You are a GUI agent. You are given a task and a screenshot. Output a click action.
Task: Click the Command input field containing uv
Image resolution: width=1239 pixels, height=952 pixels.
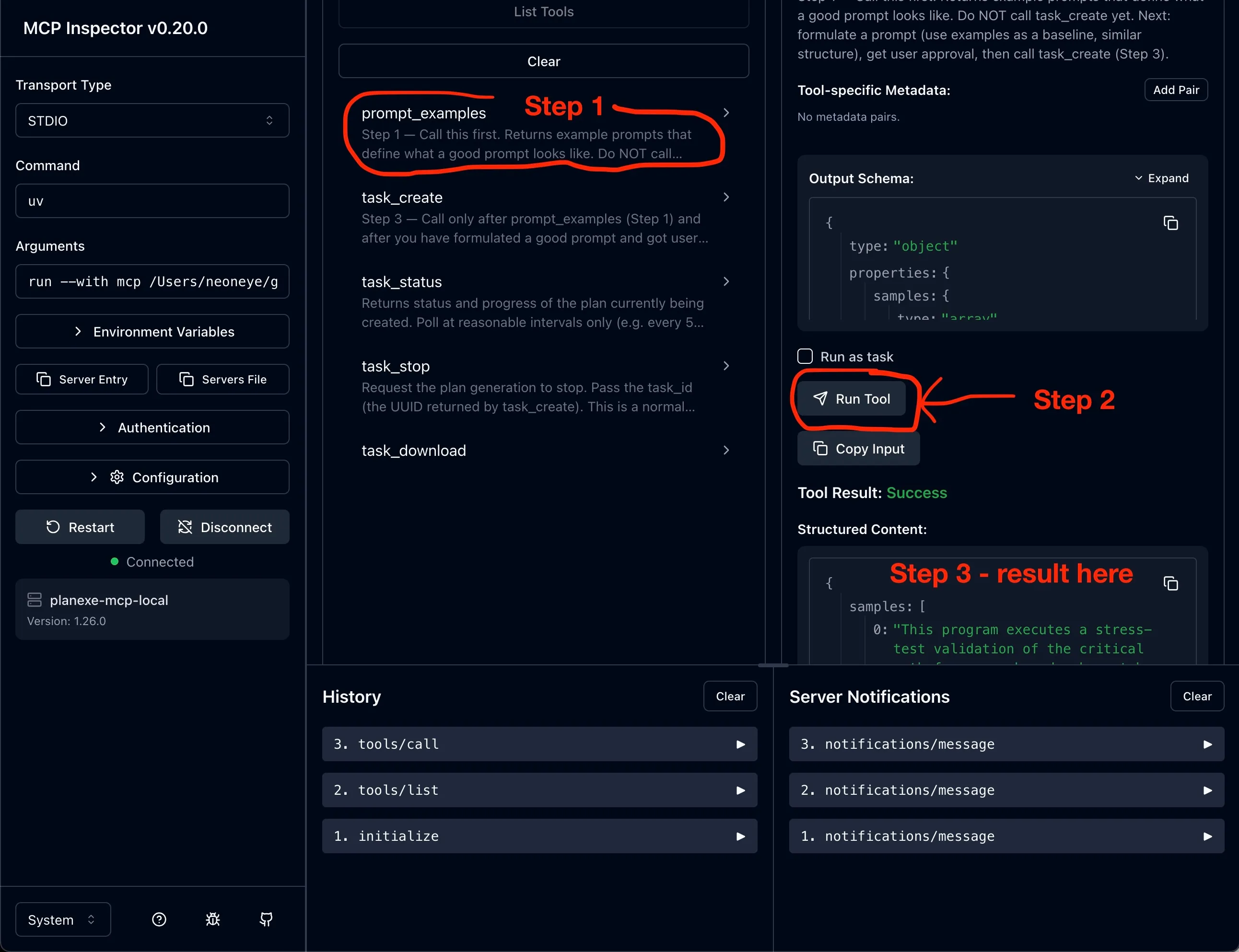click(152, 200)
